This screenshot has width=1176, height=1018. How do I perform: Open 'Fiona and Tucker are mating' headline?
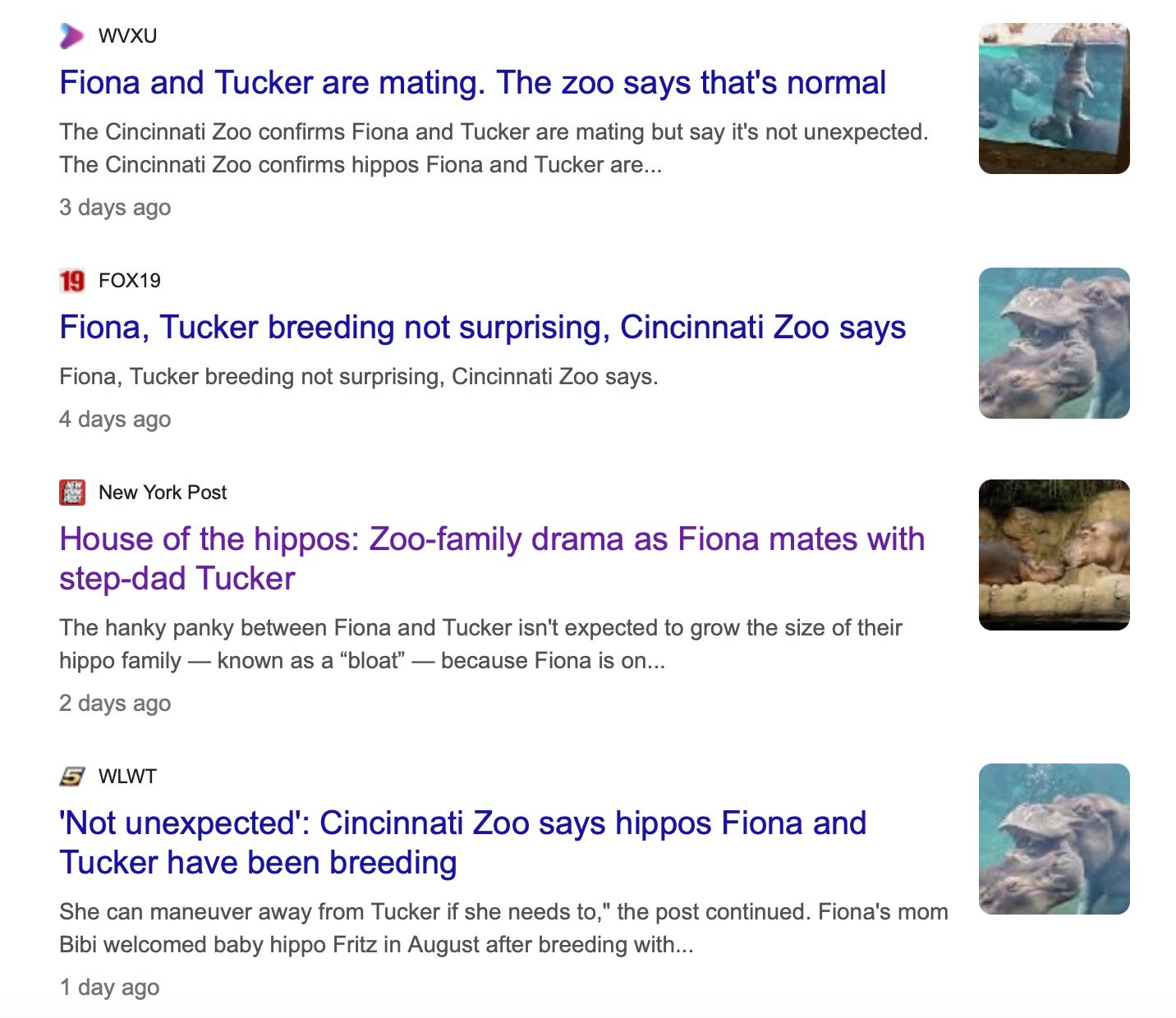click(x=472, y=83)
